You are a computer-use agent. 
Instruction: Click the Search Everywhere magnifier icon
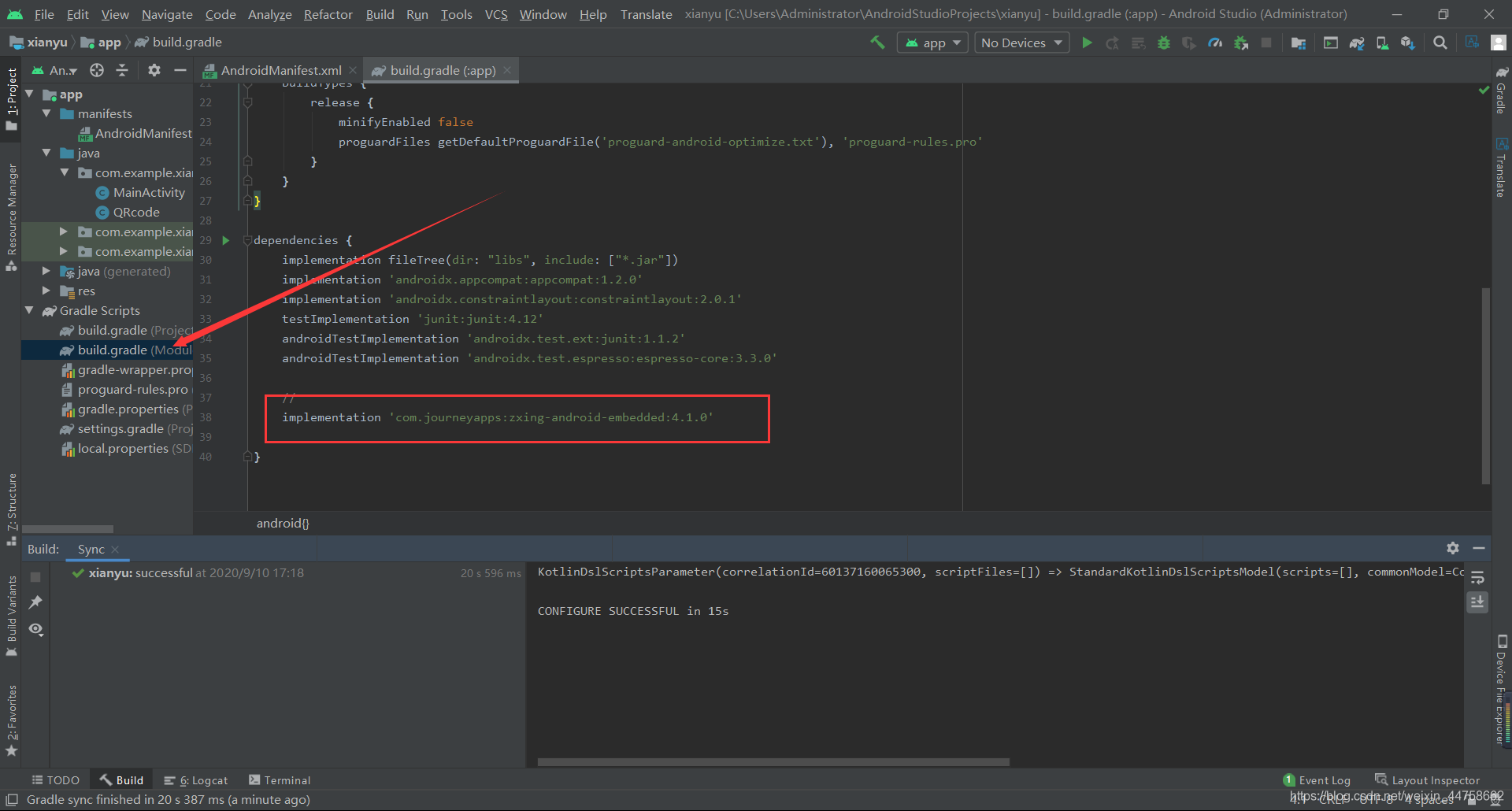click(1440, 43)
